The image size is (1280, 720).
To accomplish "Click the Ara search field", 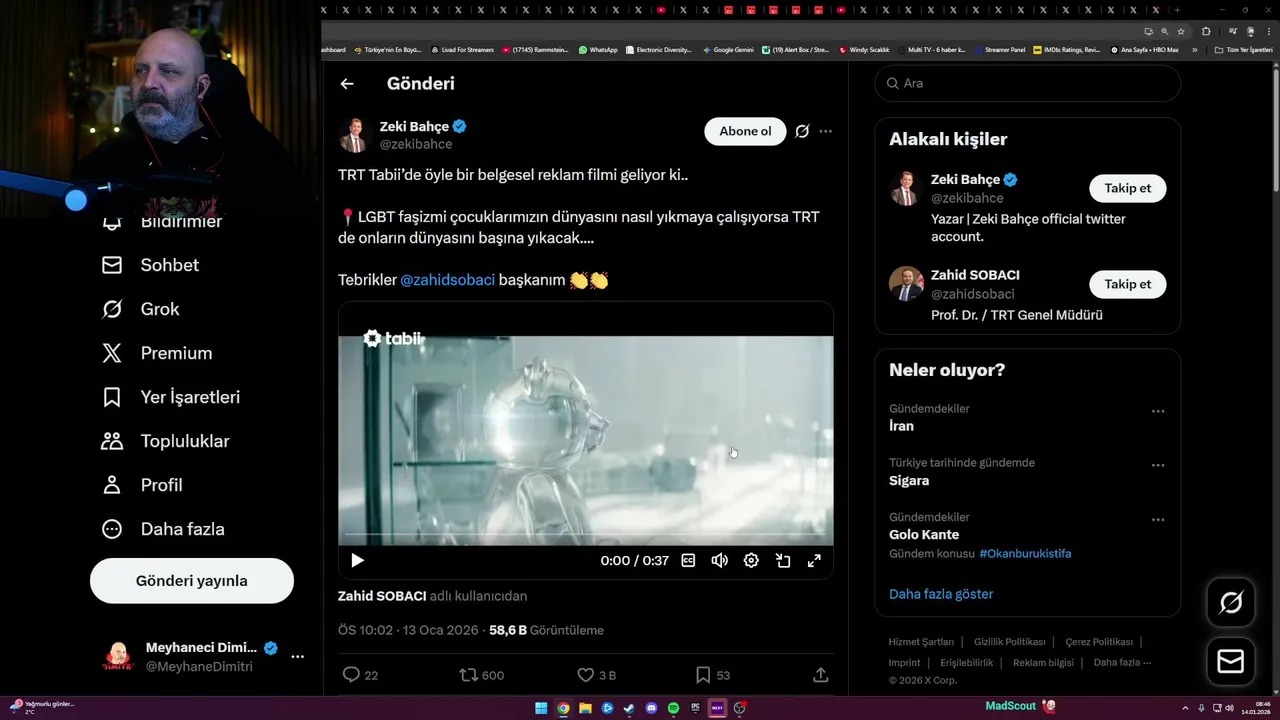I will point(1028,83).
